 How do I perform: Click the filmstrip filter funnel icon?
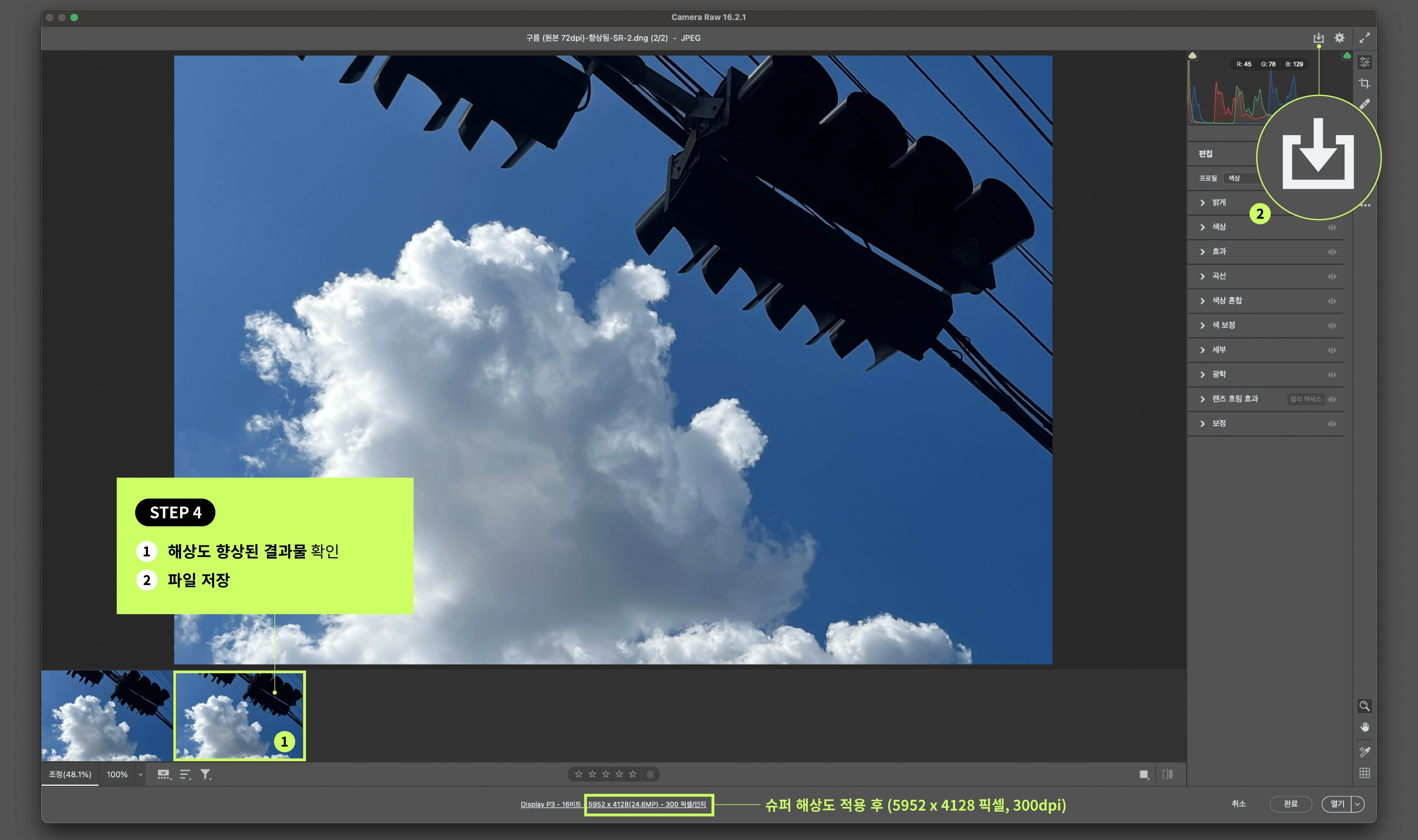pyautogui.click(x=205, y=774)
